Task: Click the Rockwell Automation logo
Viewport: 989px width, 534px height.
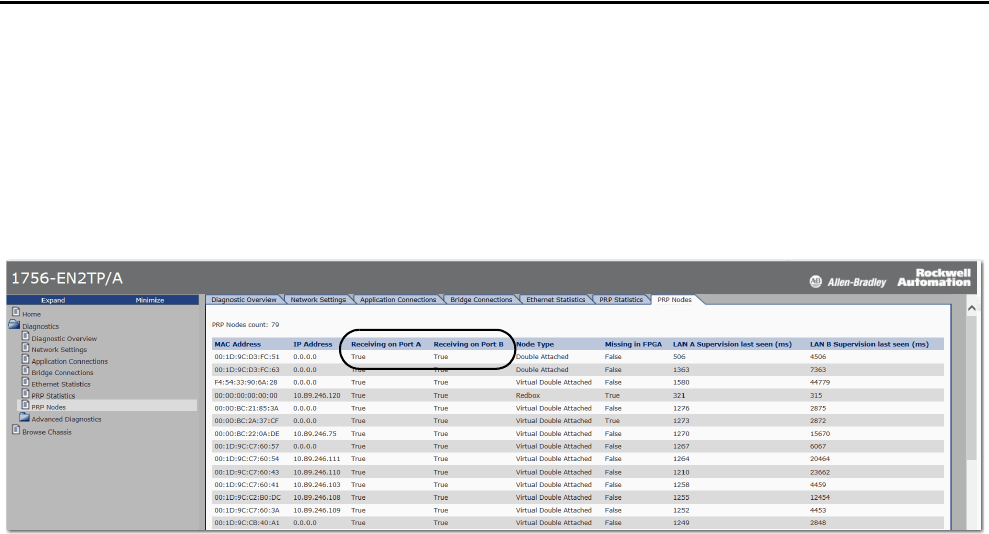Action: pyautogui.click(x=934, y=277)
